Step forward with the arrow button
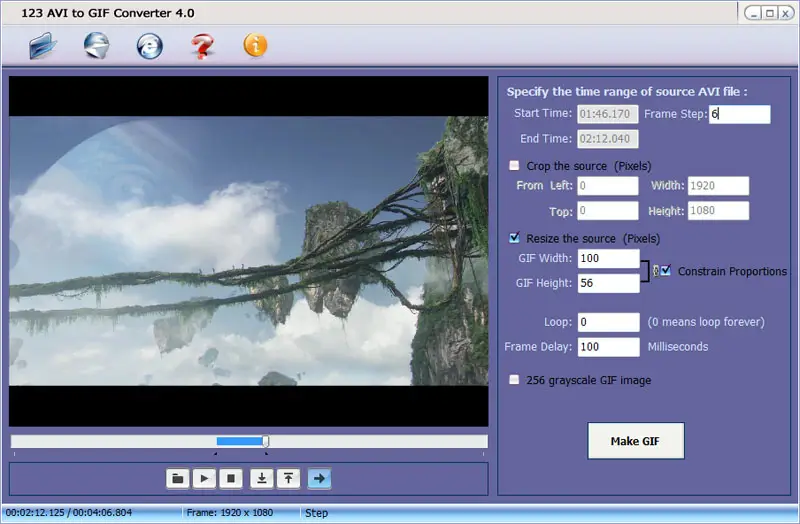 click(x=319, y=479)
